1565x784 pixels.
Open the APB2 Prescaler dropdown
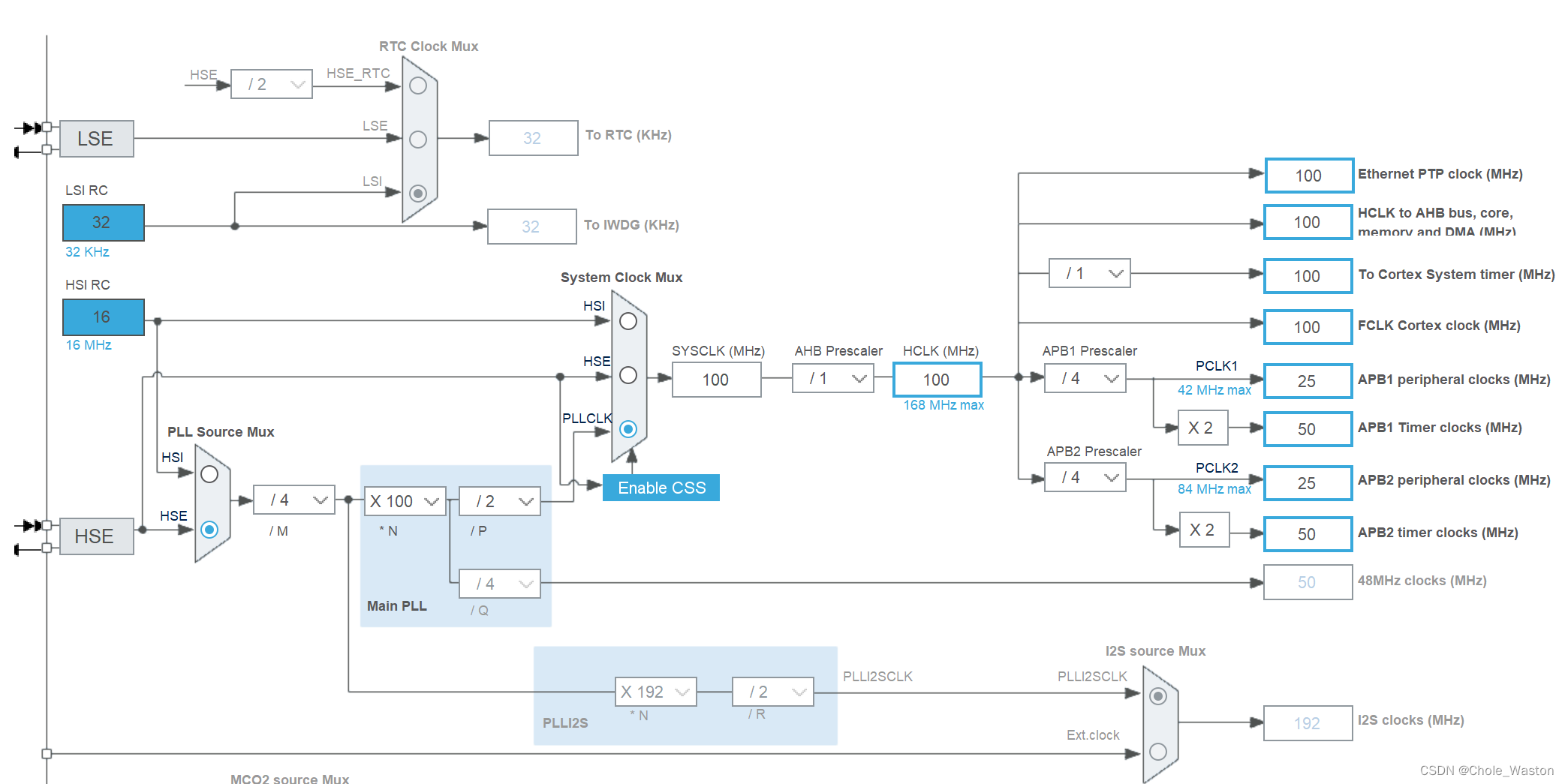(x=1085, y=477)
